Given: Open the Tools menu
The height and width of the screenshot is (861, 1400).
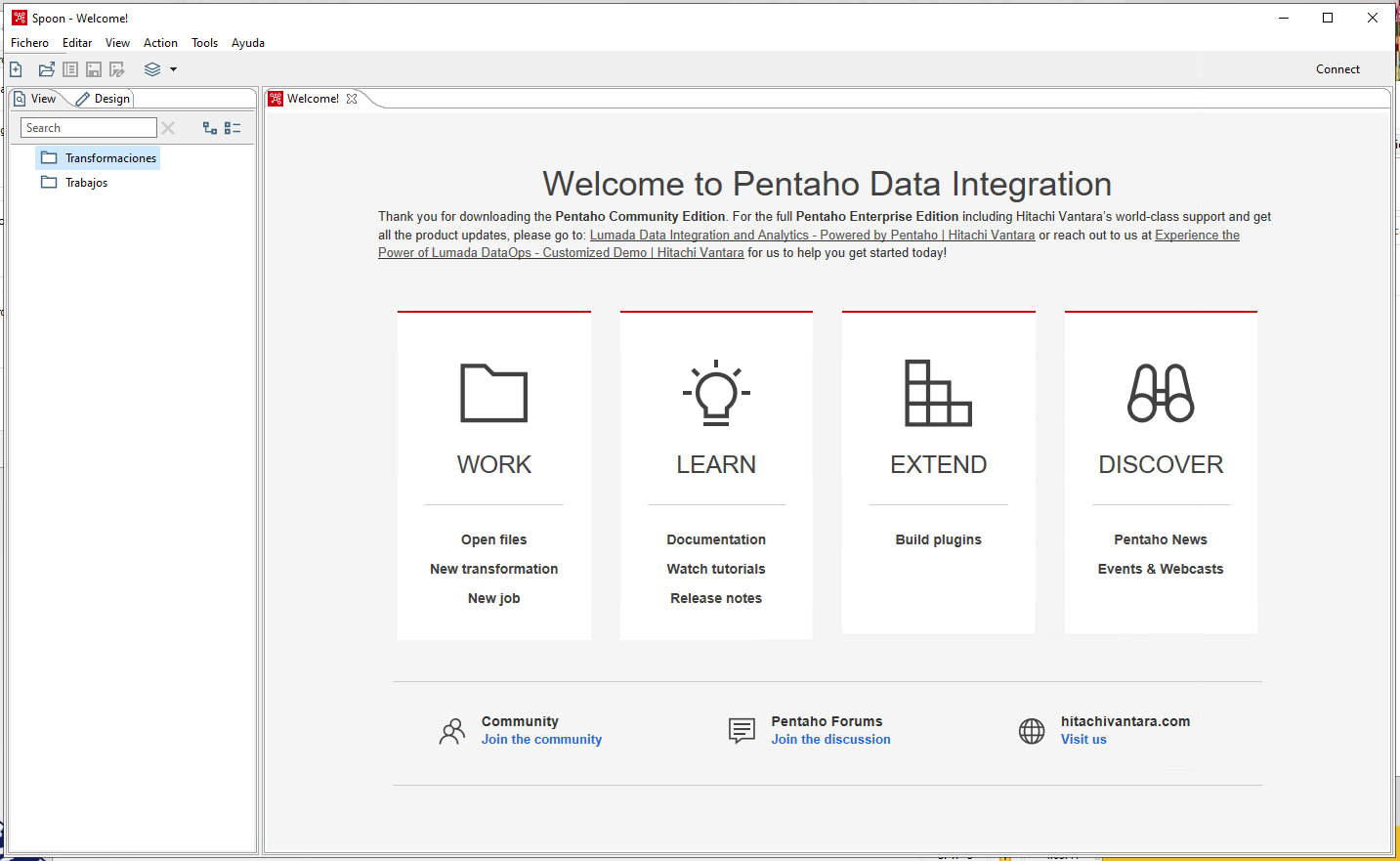Looking at the screenshot, I should [204, 42].
